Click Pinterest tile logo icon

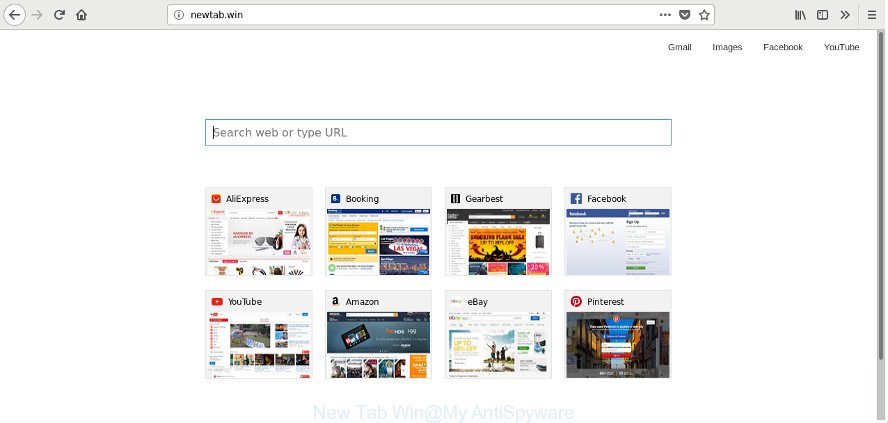(576, 302)
